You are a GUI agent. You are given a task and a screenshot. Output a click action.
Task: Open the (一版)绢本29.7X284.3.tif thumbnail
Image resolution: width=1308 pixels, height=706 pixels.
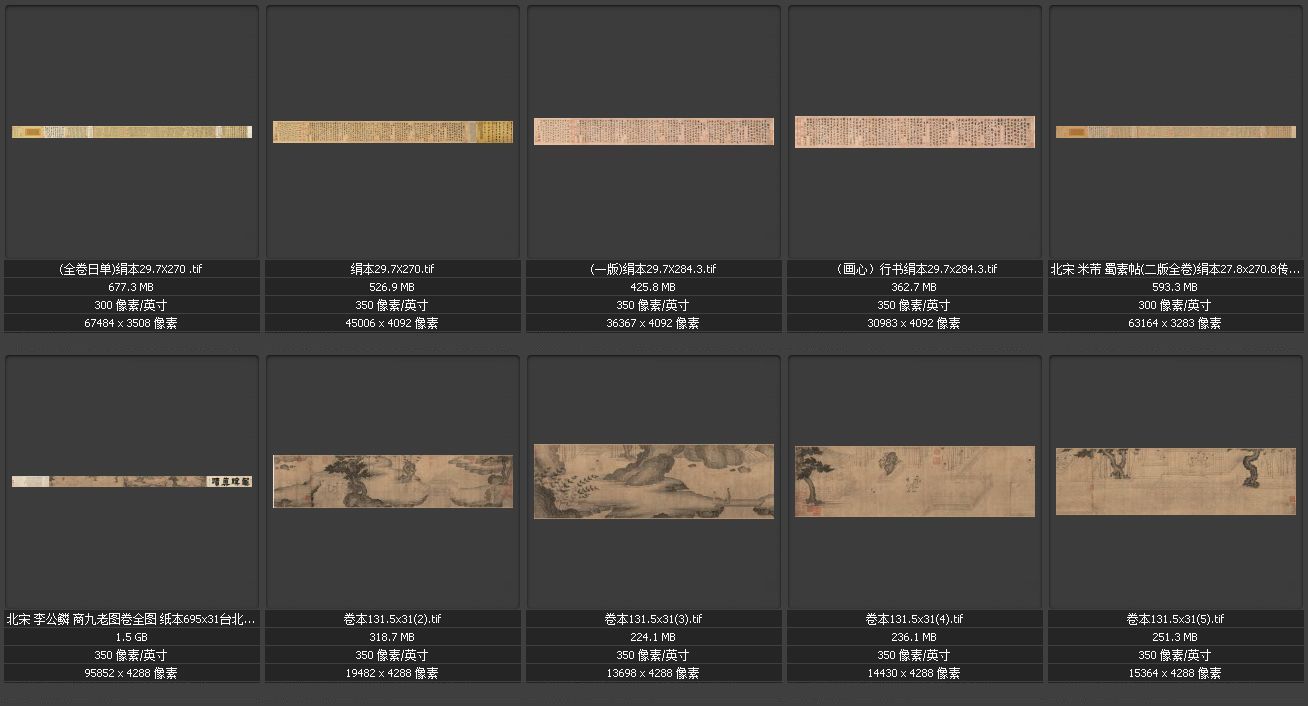(654, 131)
